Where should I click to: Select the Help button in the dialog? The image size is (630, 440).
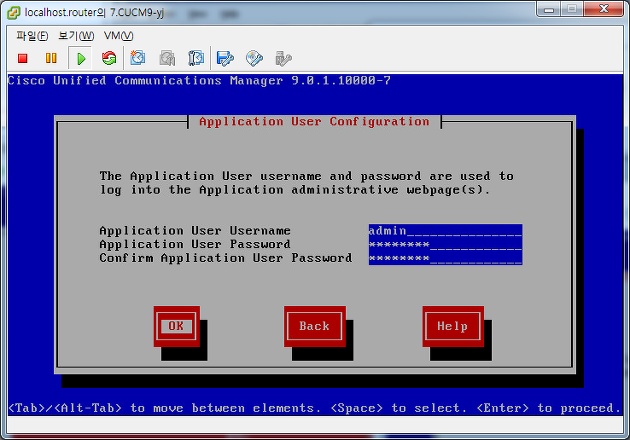[x=453, y=326]
